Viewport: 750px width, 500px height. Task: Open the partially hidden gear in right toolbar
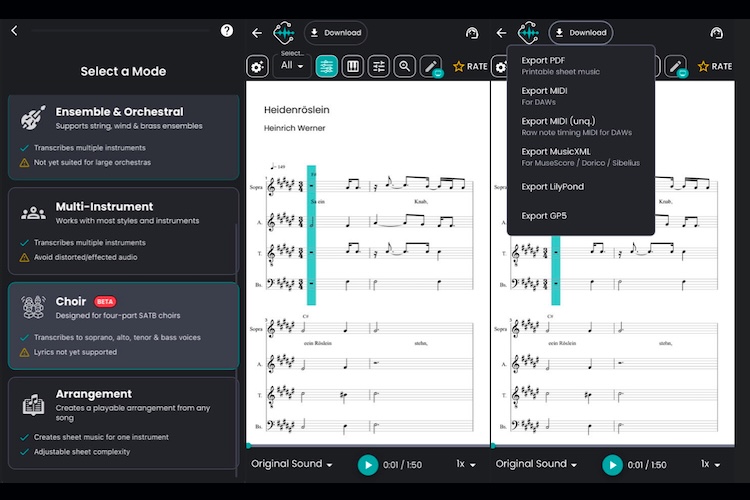[x=499, y=66]
